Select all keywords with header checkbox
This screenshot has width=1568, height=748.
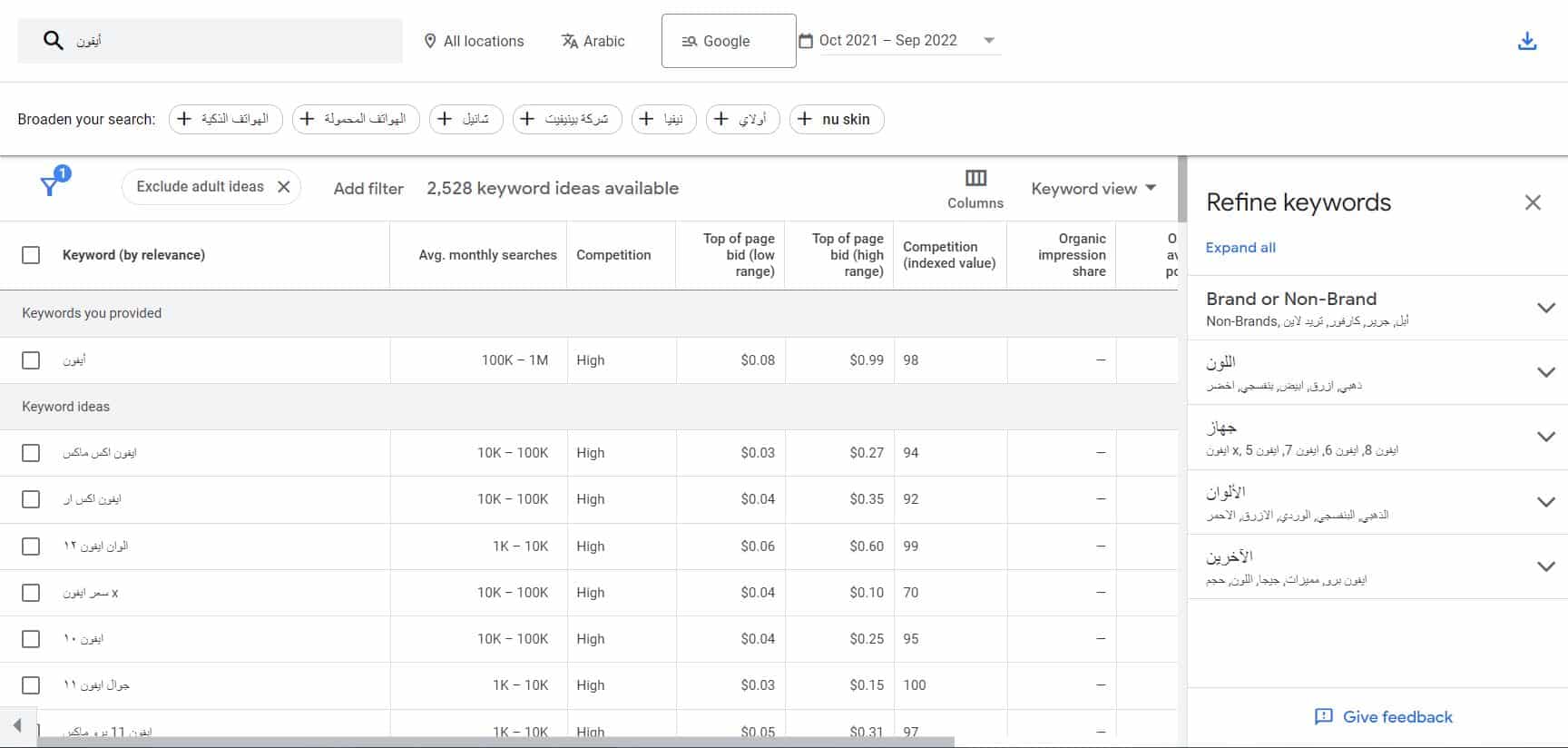[x=31, y=255]
